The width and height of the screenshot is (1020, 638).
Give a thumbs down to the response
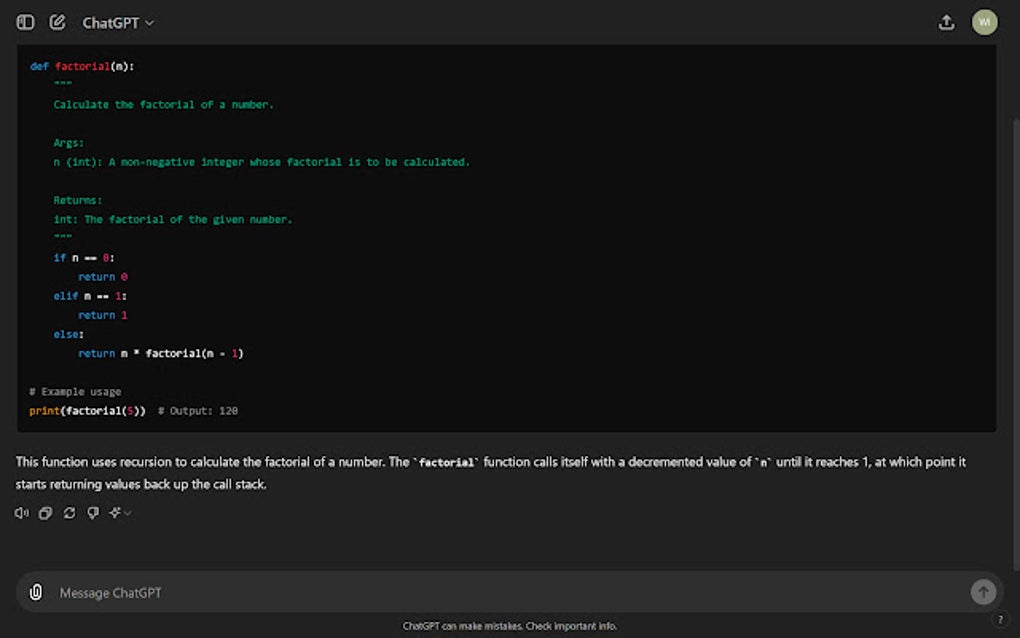tap(93, 512)
